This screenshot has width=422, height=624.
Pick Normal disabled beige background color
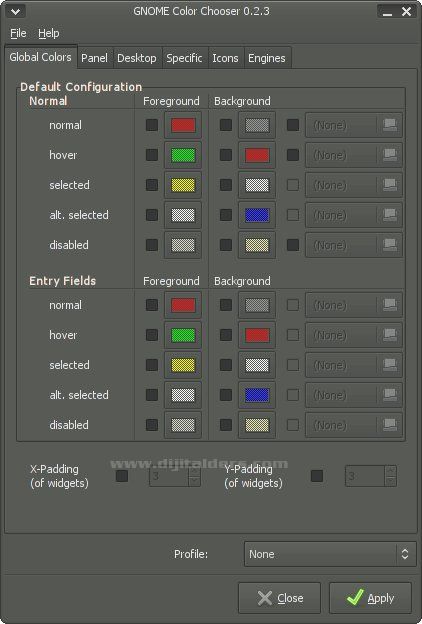click(257, 245)
